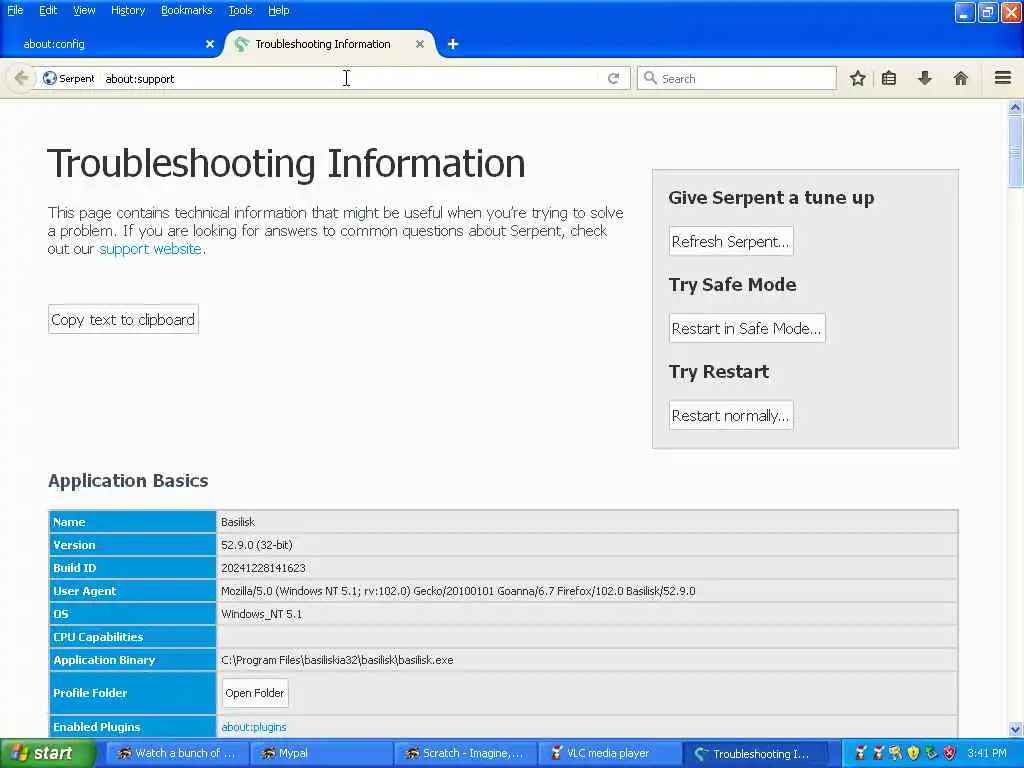Viewport: 1024px width, 768px height.
Task: Click the Restart normally... button
Action: [731, 416]
